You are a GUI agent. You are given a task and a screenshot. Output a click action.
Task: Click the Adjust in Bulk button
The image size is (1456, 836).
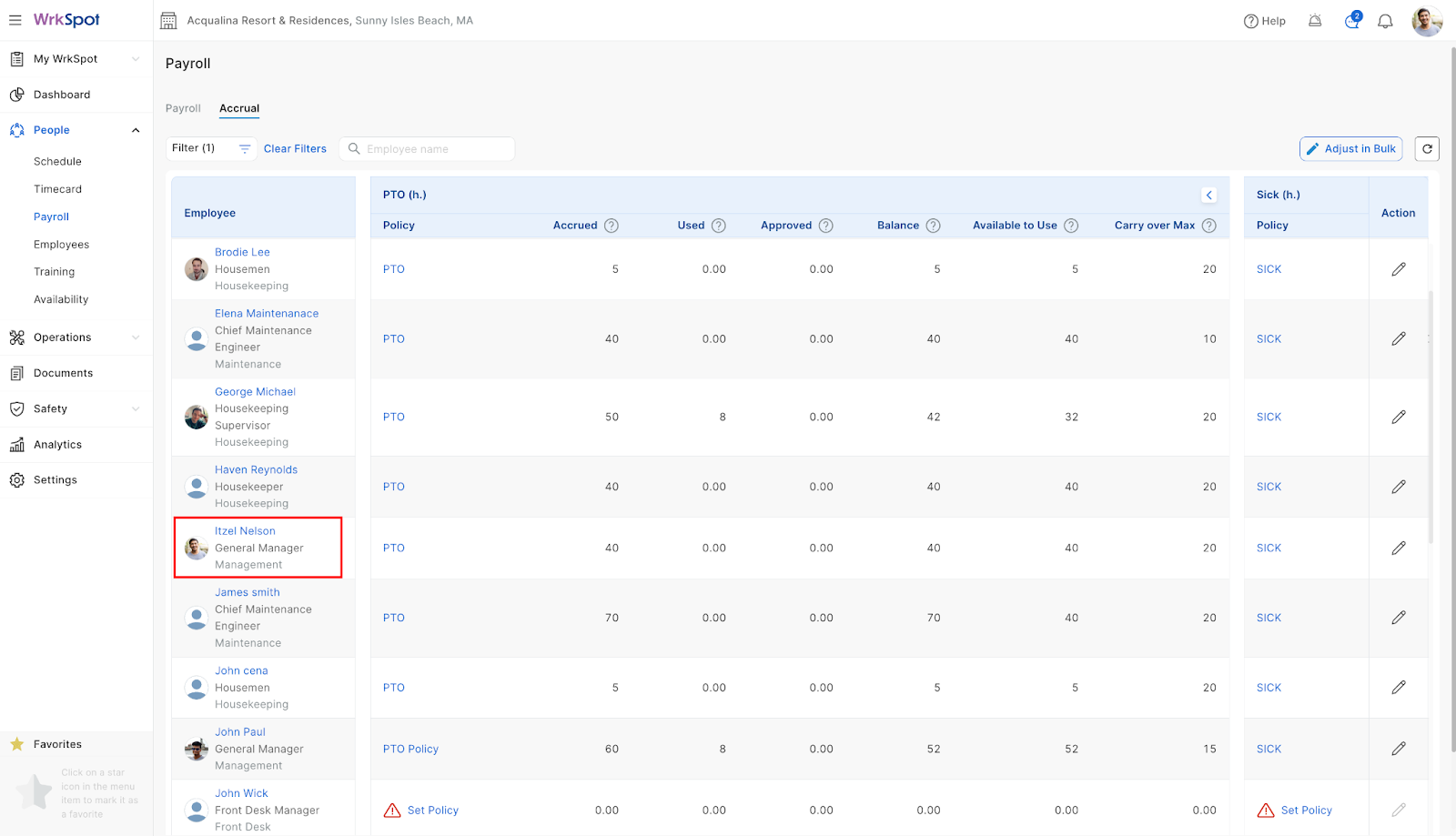click(x=1350, y=149)
